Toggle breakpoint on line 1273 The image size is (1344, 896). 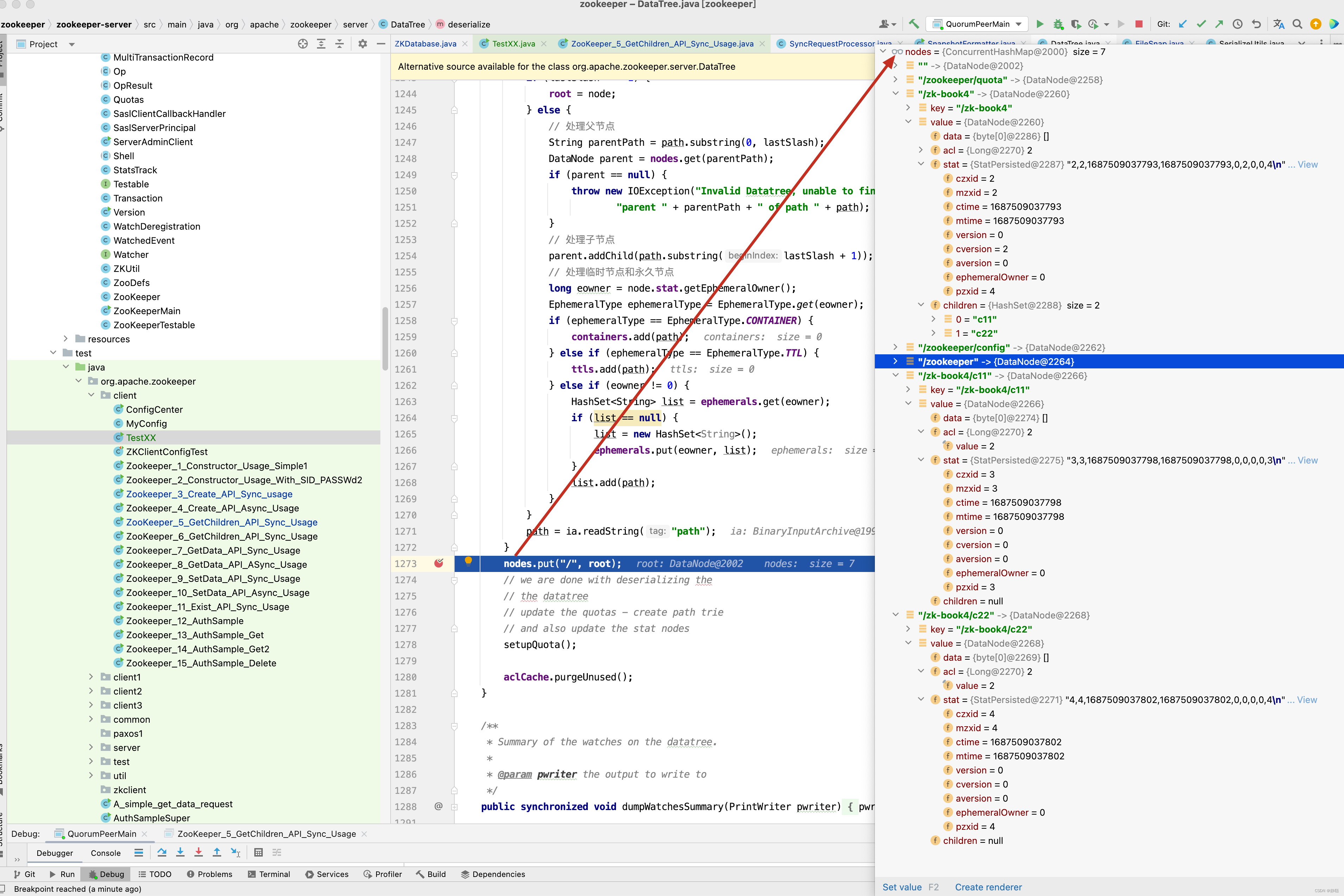coord(439,564)
